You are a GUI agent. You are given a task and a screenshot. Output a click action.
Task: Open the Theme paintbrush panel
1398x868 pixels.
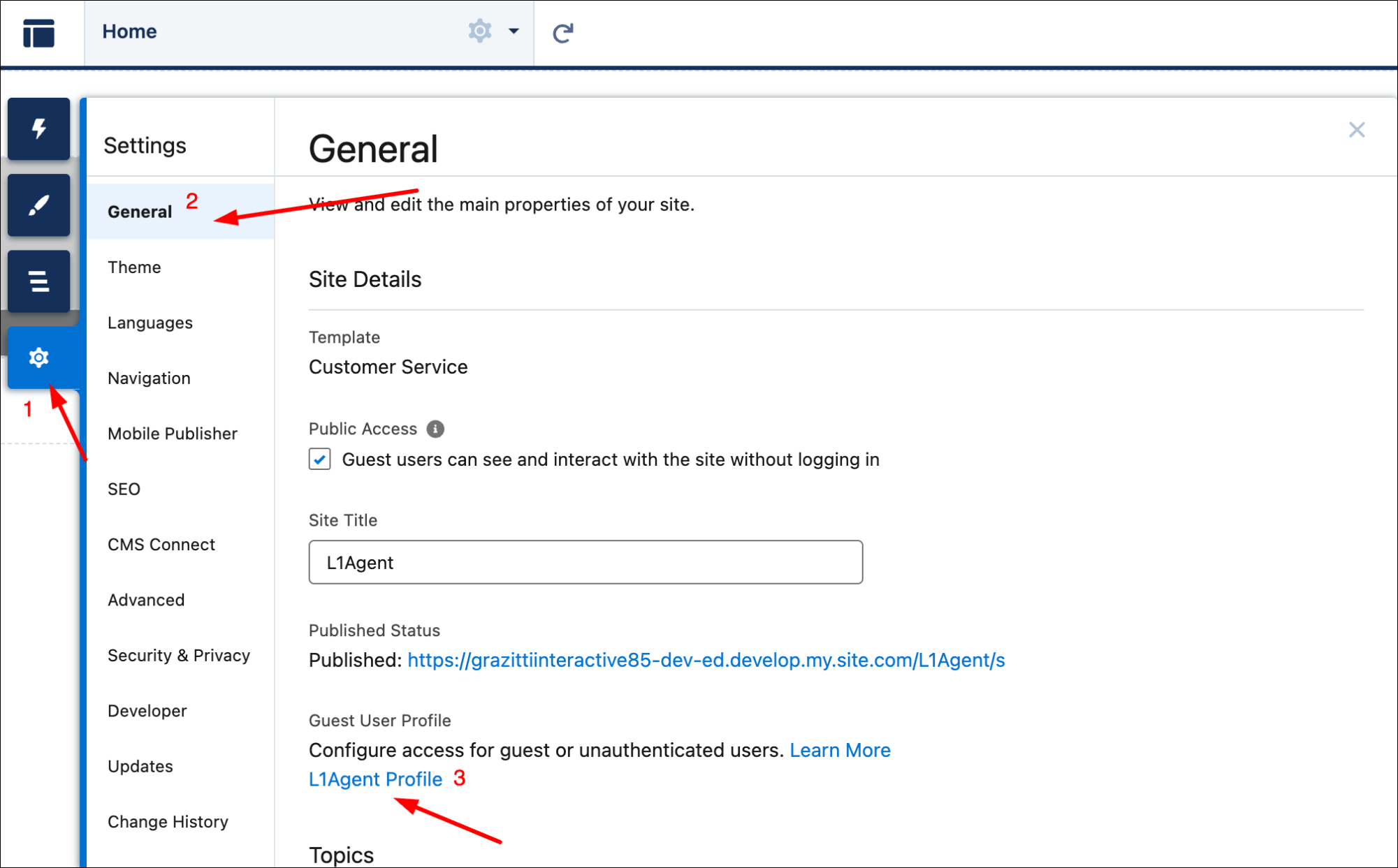38,205
